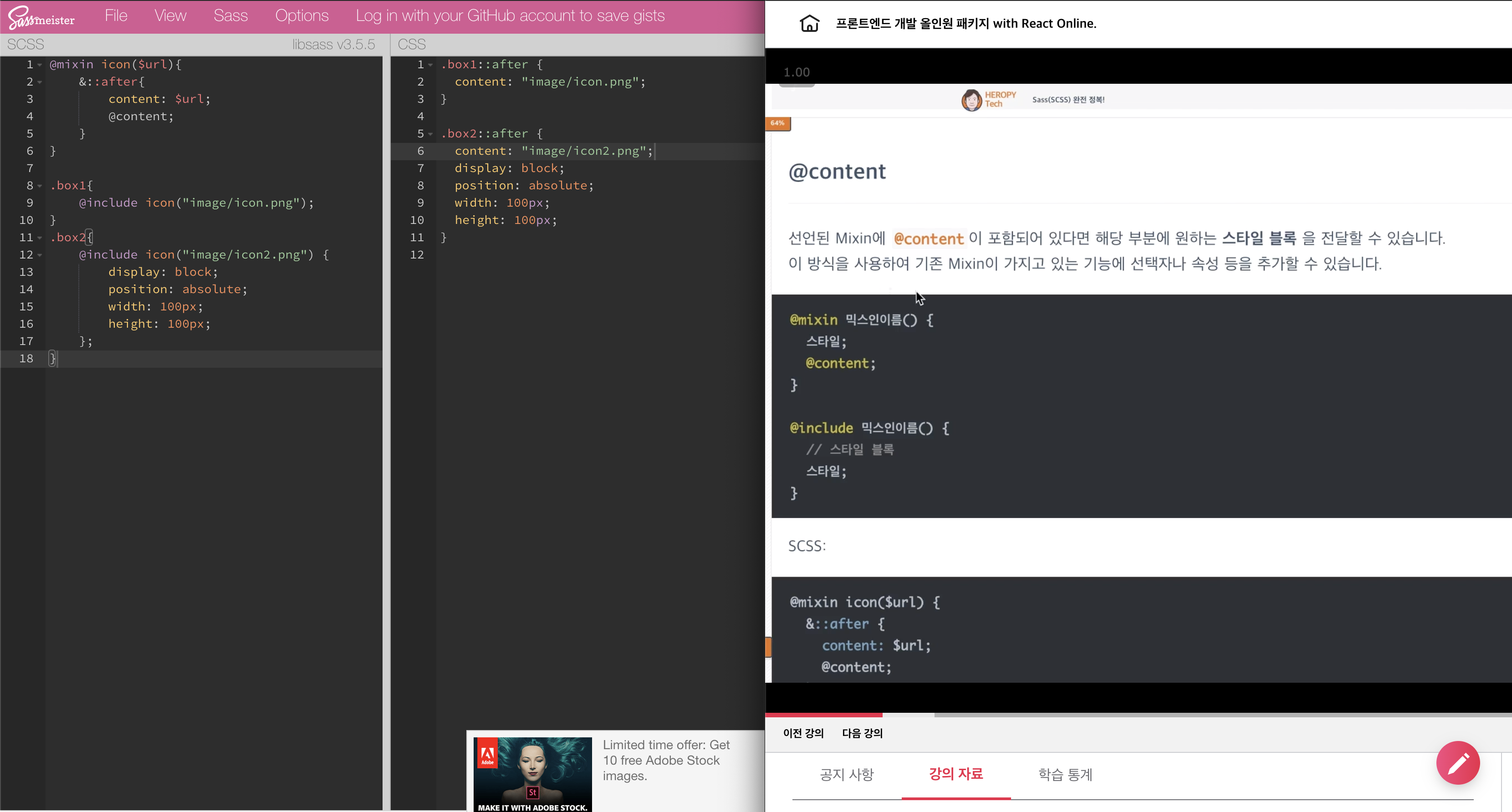Click the home icon in lecture header

point(809,24)
